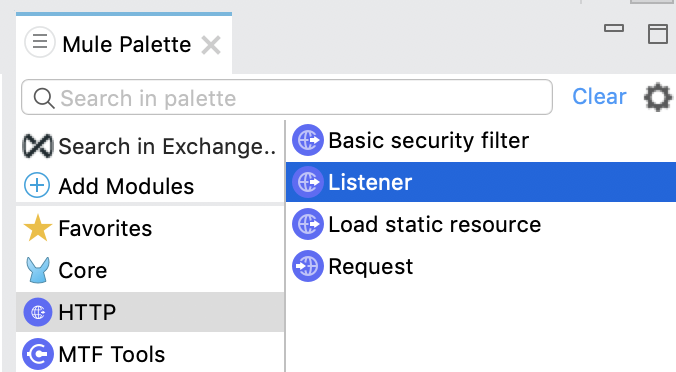Click the Core mule icon

coord(38,270)
